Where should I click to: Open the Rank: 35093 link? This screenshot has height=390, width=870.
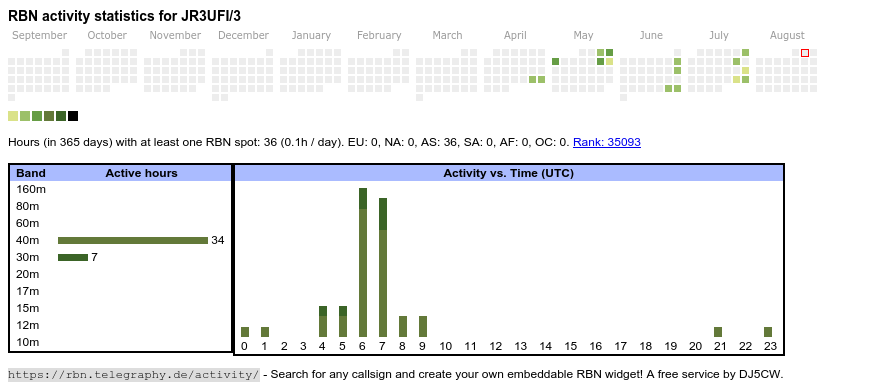[606, 142]
